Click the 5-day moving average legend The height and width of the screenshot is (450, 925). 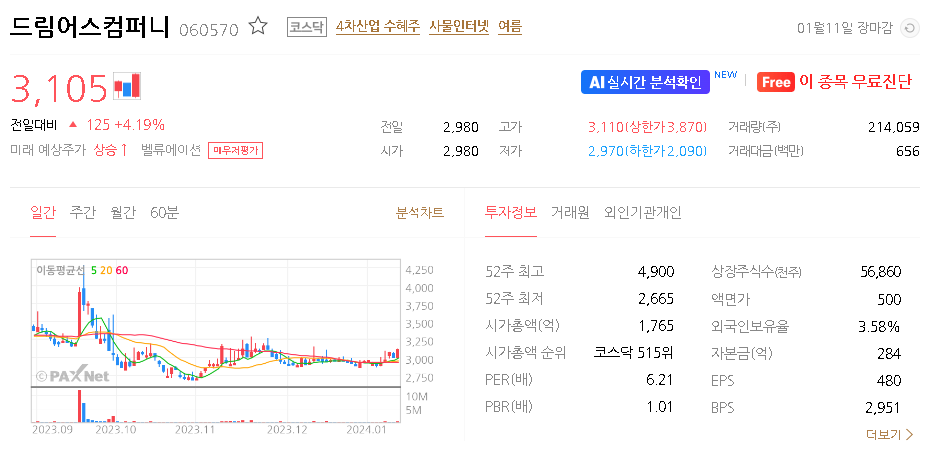pyautogui.click(x=94, y=270)
